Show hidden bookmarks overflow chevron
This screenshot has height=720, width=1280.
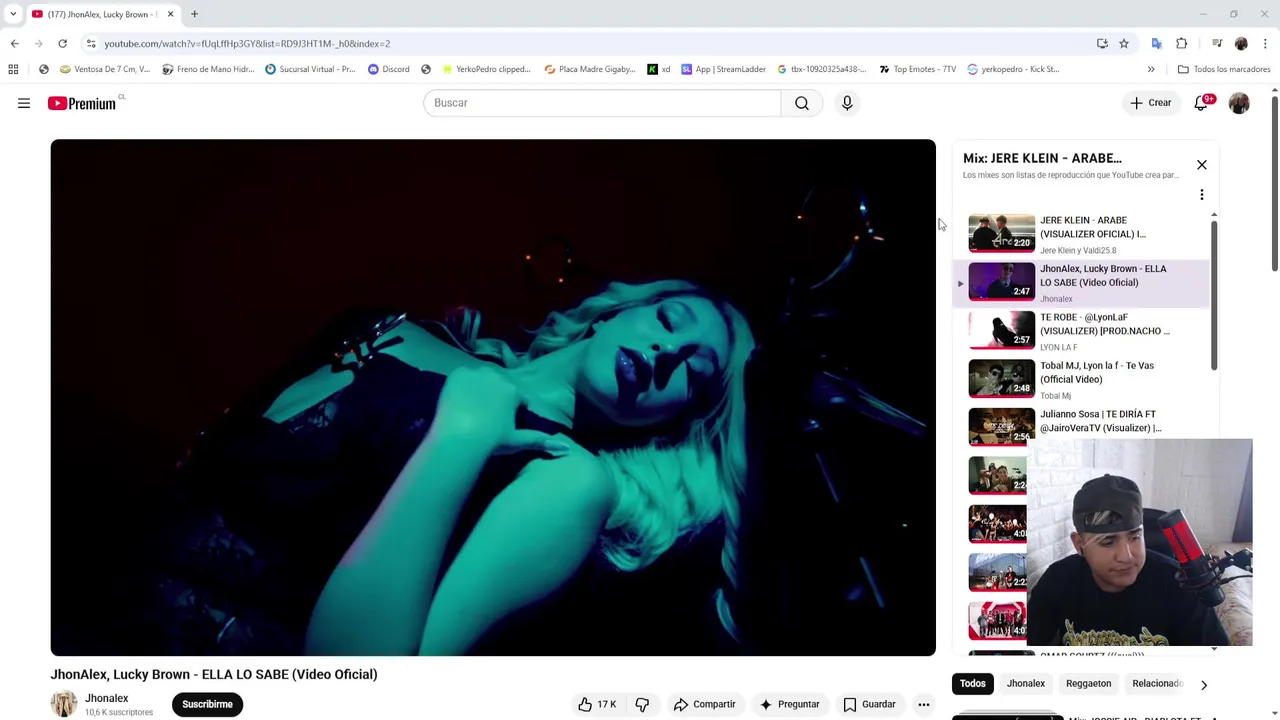click(x=1151, y=69)
